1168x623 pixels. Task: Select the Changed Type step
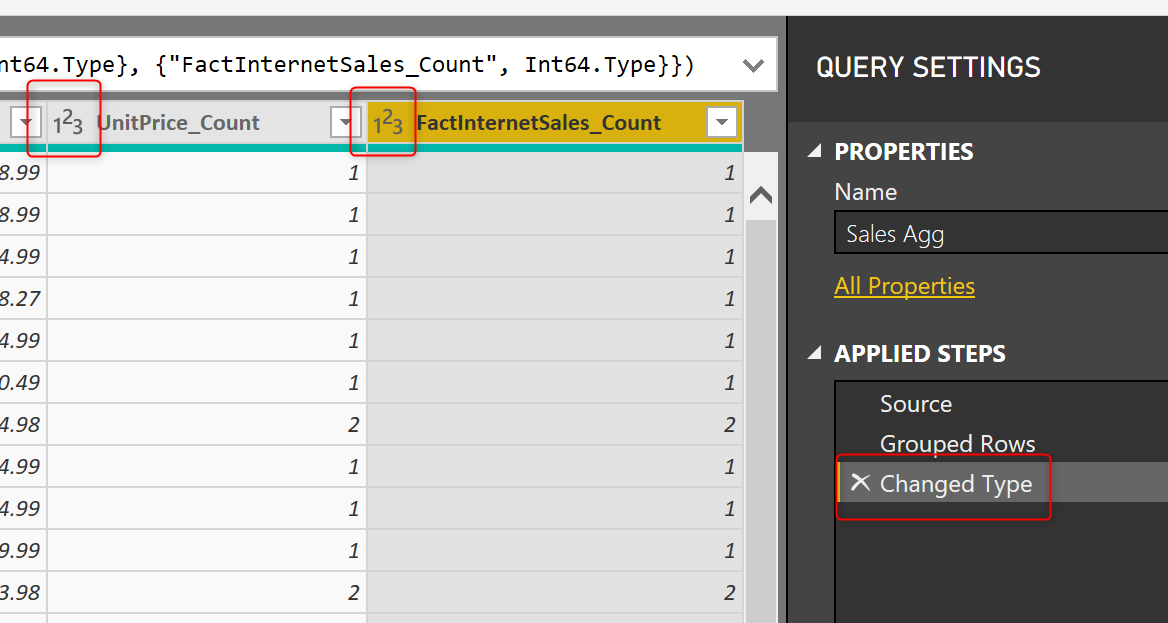point(955,483)
